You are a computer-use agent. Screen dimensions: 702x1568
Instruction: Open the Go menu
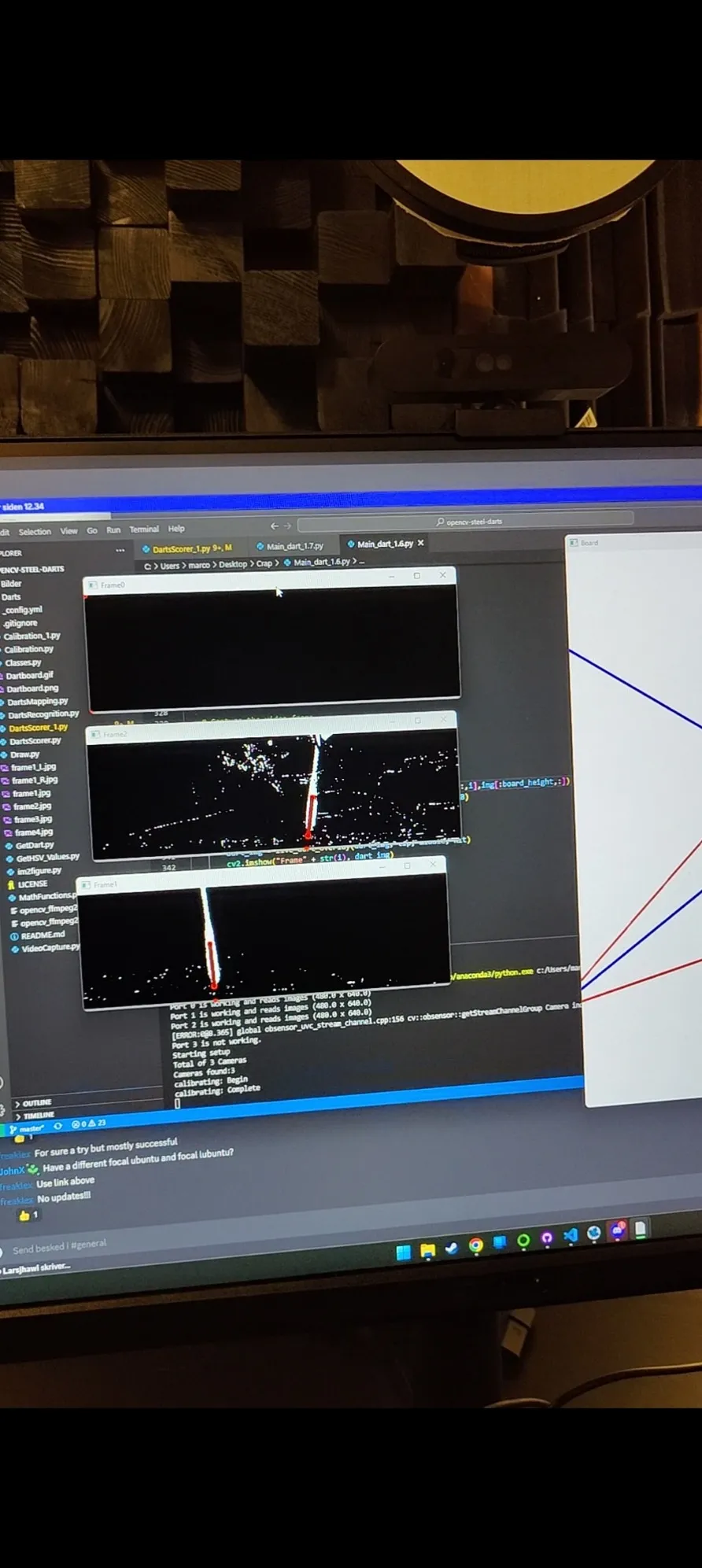tap(92, 530)
